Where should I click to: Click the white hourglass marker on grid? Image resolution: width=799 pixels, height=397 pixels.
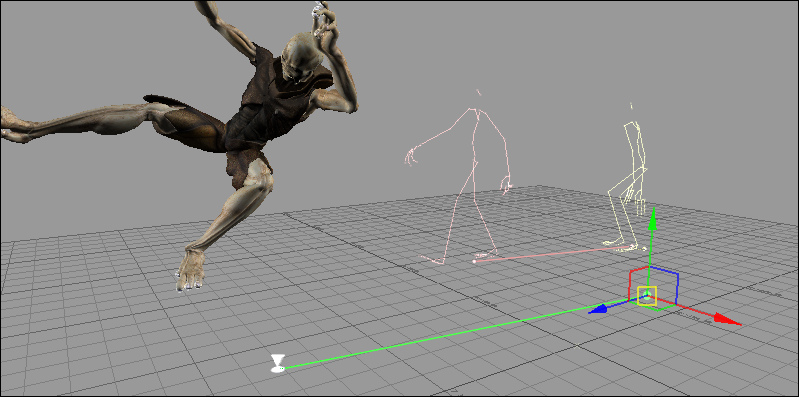pyautogui.click(x=278, y=363)
